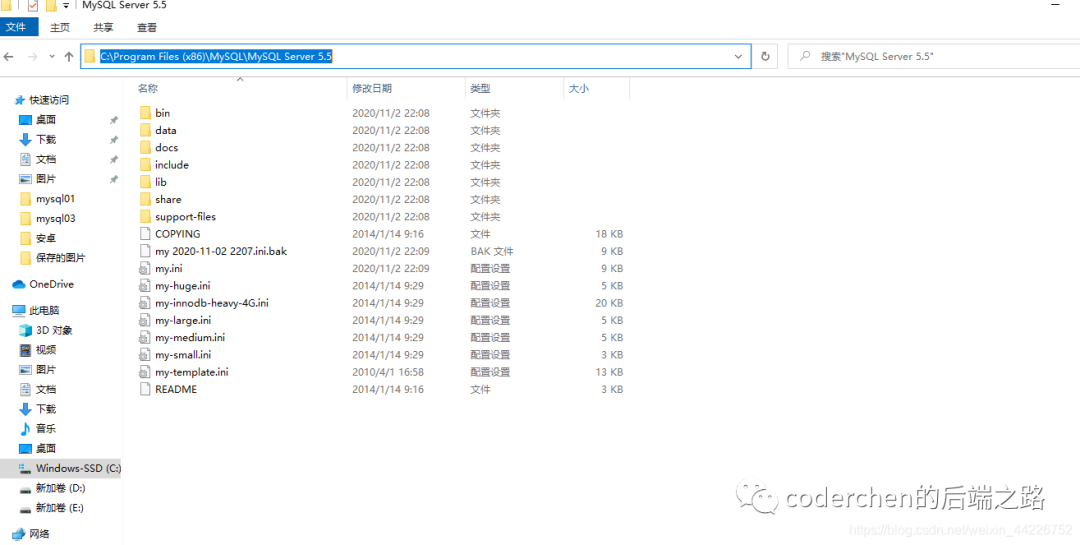Open the data folder icon
This screenshot has height=545, width=1080.
(x=145, y=130)
